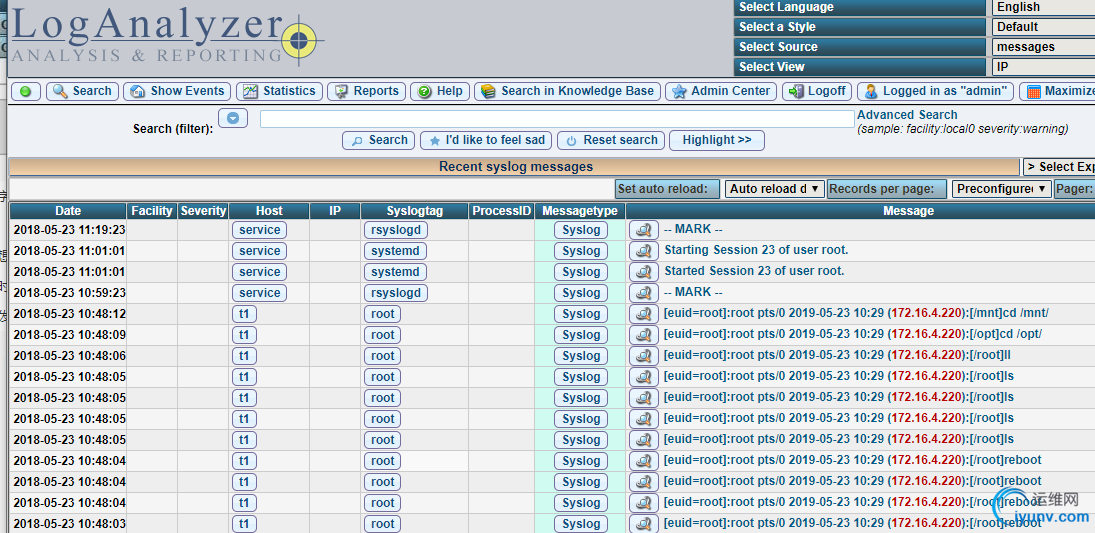This screenshot has height=533, width=1095.
Task: Click the Syslogtag column header
Action: coord(415,211)
